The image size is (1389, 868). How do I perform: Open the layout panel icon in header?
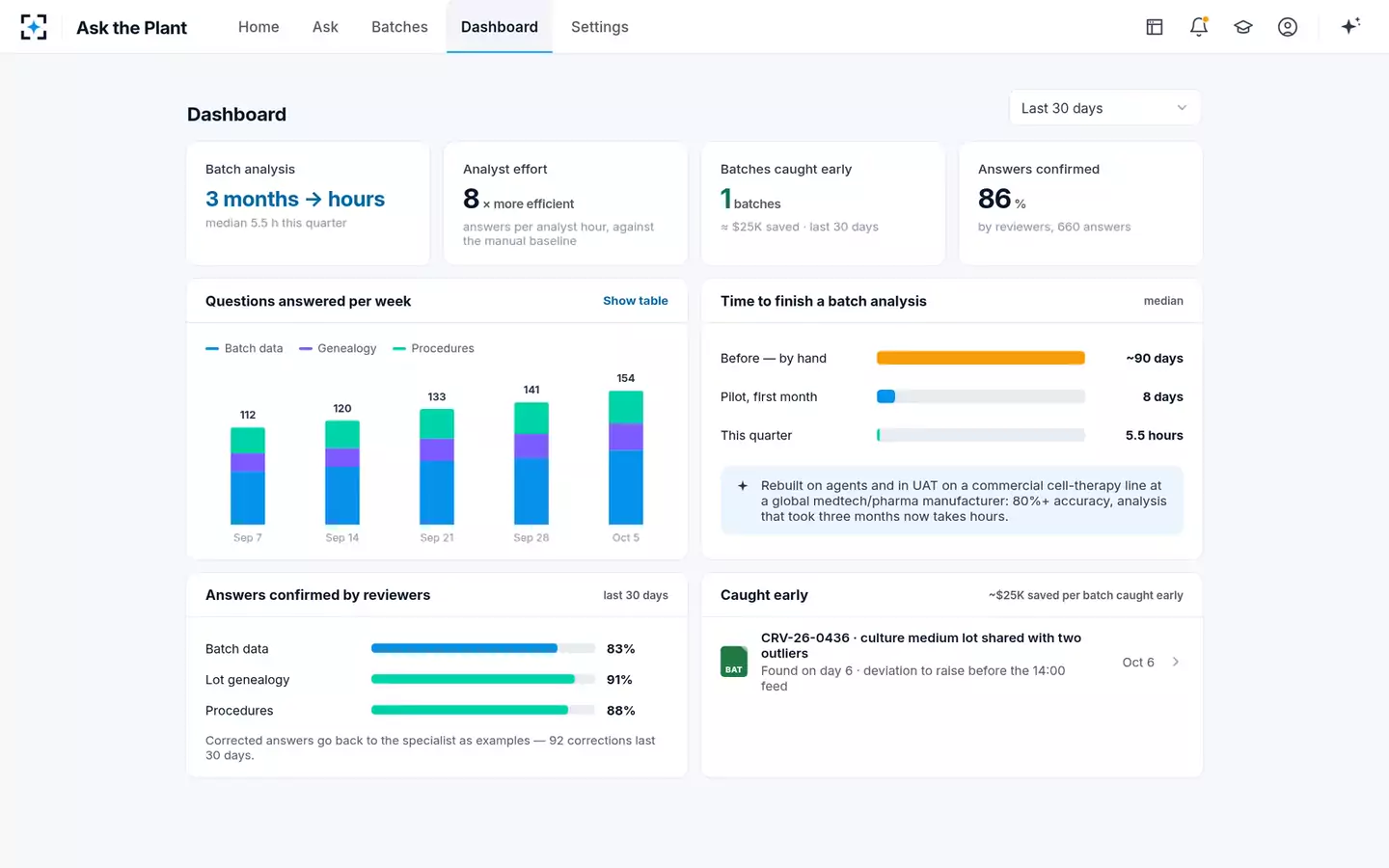[1154, 27]
